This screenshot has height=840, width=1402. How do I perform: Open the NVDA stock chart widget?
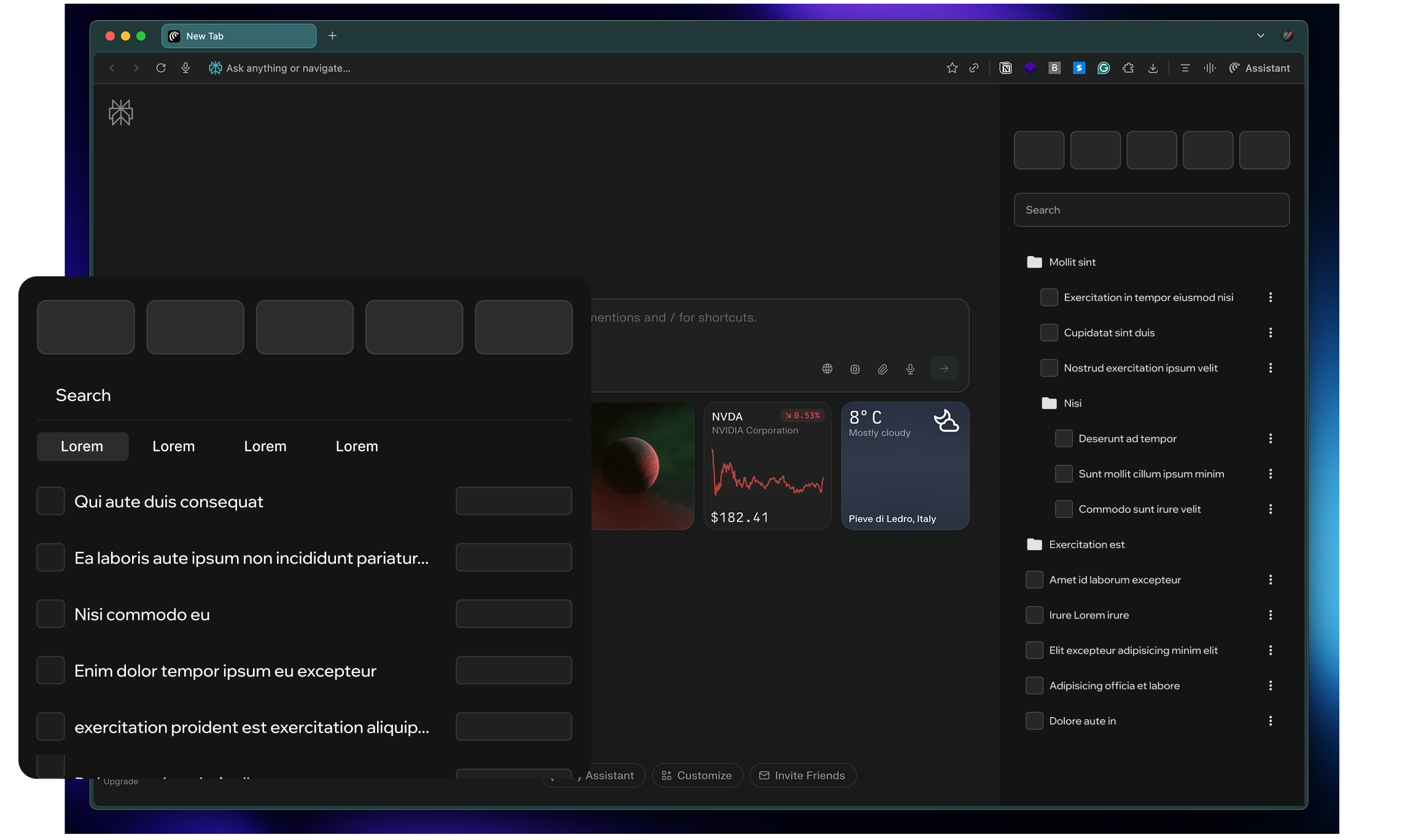(767, 467)
